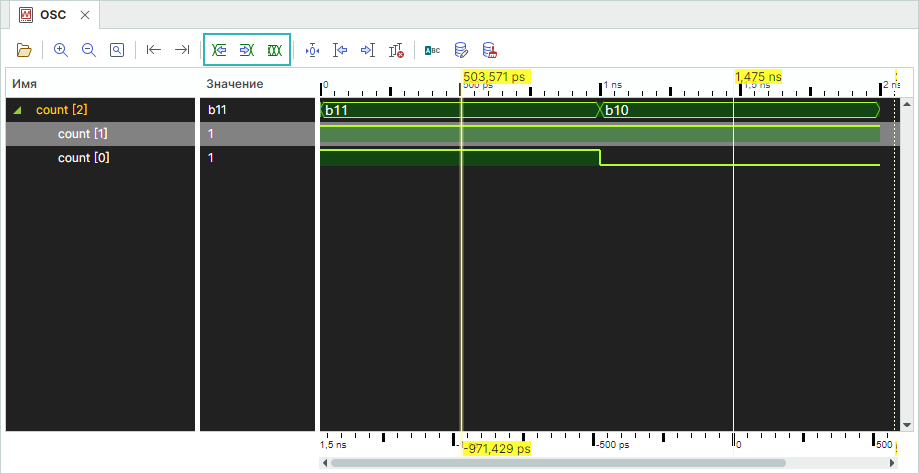The height and width of the screenshot is (474, 919).
Task: Zoom out of the waveform
Action: pyautogui.click(x=89, y=50)
